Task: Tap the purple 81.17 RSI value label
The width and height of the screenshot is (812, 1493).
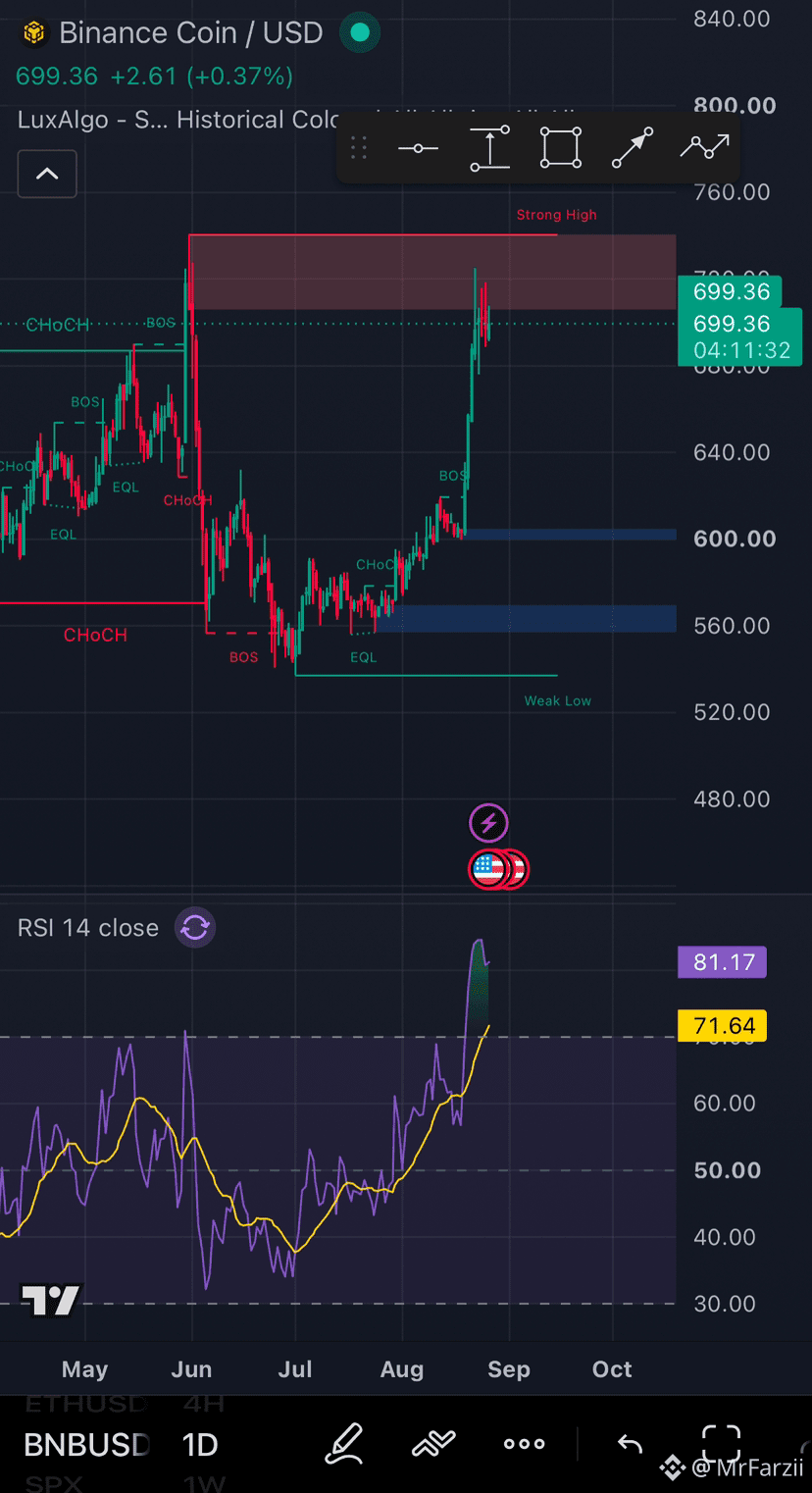Action: click(x=723, y=962)
